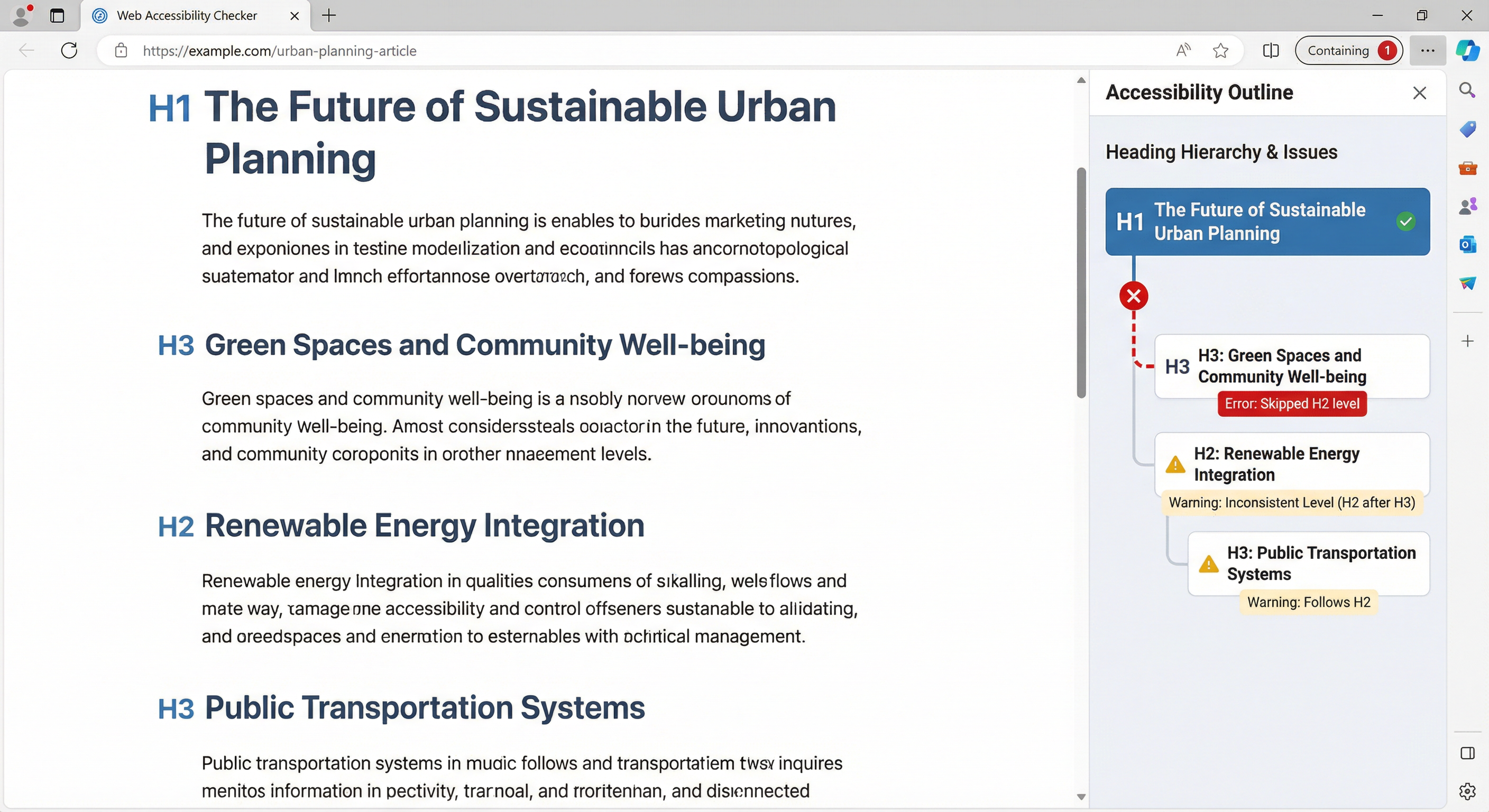Expand the Containing 1 address bar dropdown
Screen dimensions: 1489x812
(x=1349, y=50)
